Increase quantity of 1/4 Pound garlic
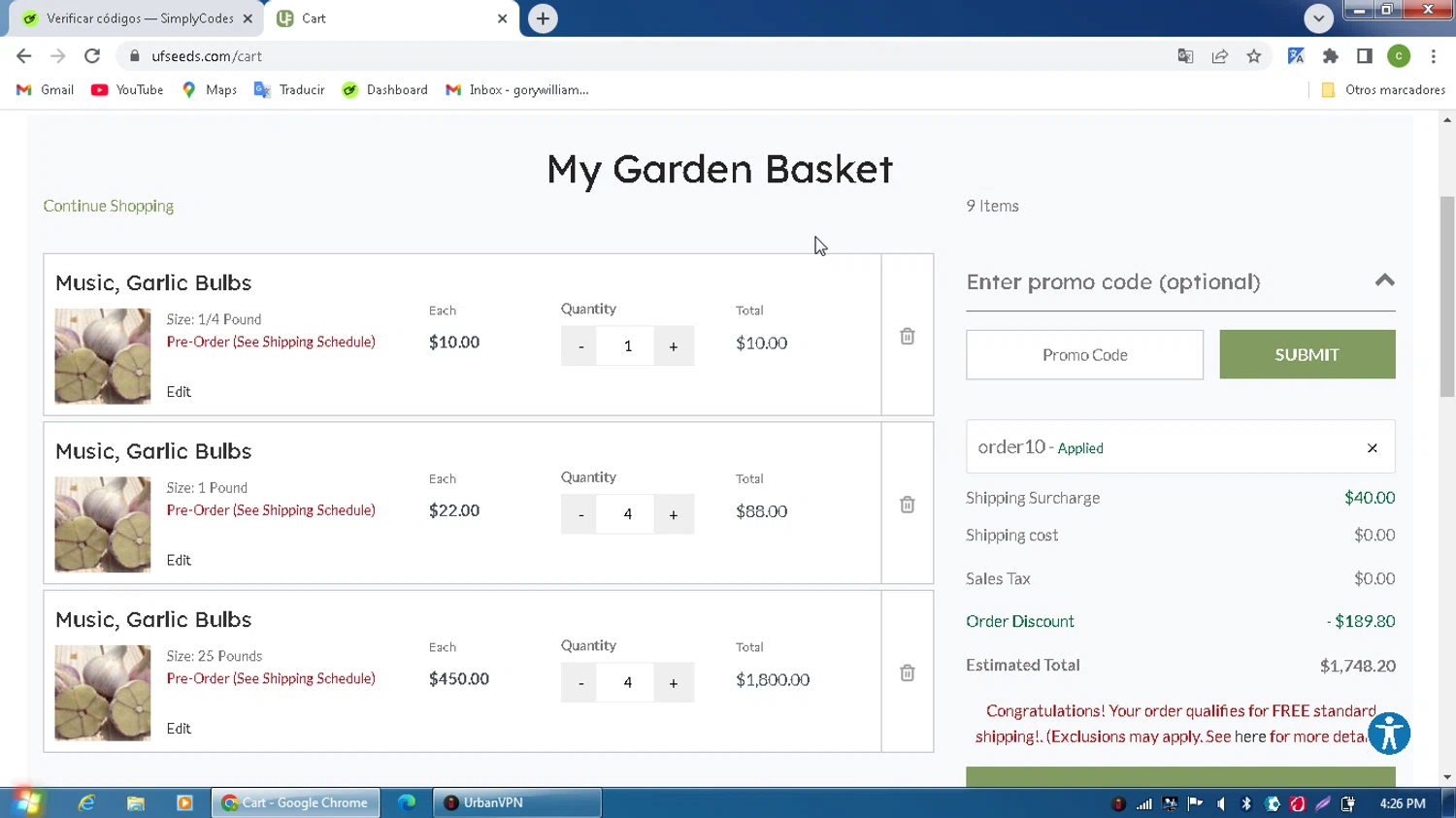1456x818 pixels. (x=674, y=346)
